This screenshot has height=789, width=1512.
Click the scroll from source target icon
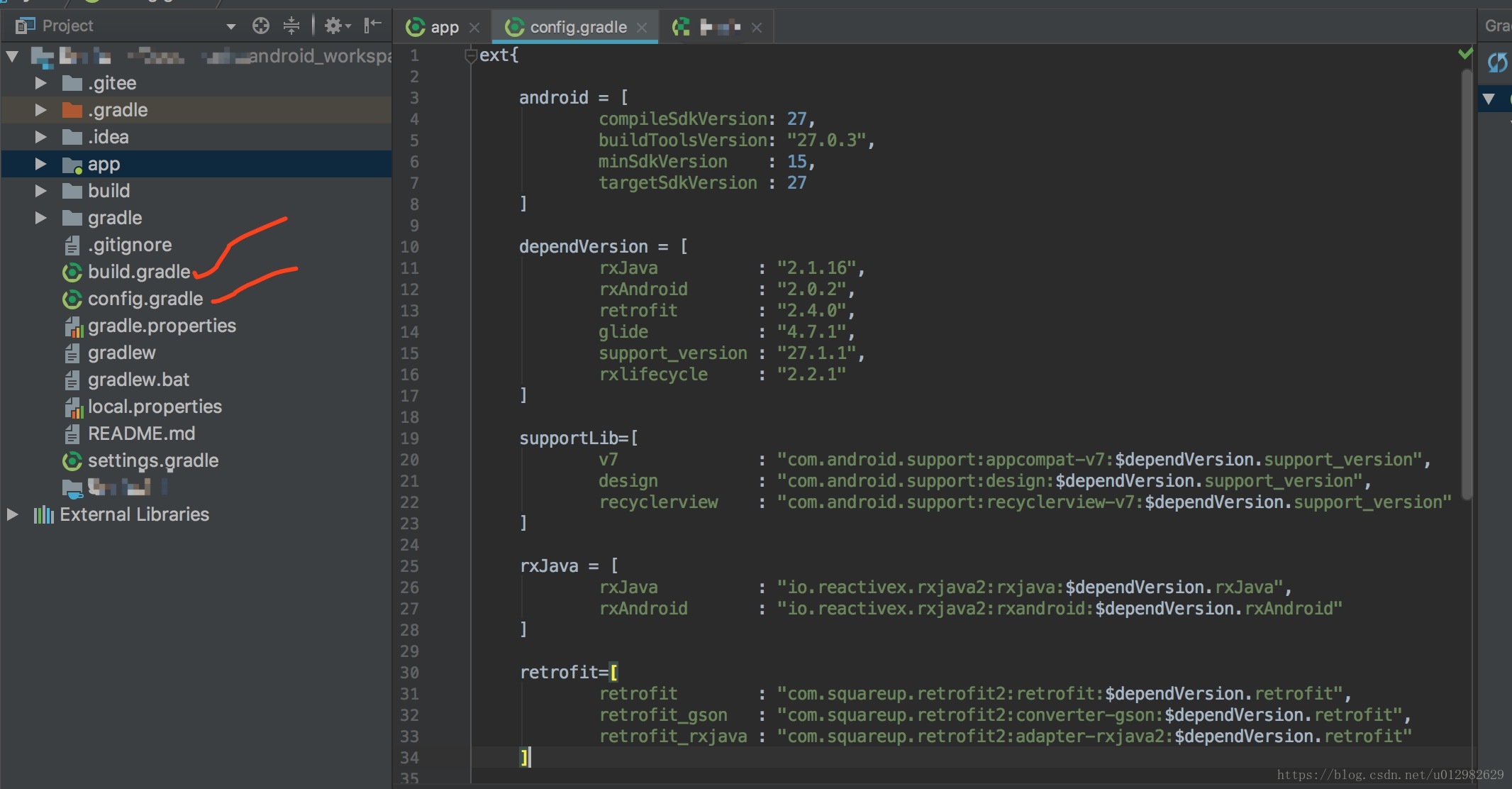(x=261, y=26)
